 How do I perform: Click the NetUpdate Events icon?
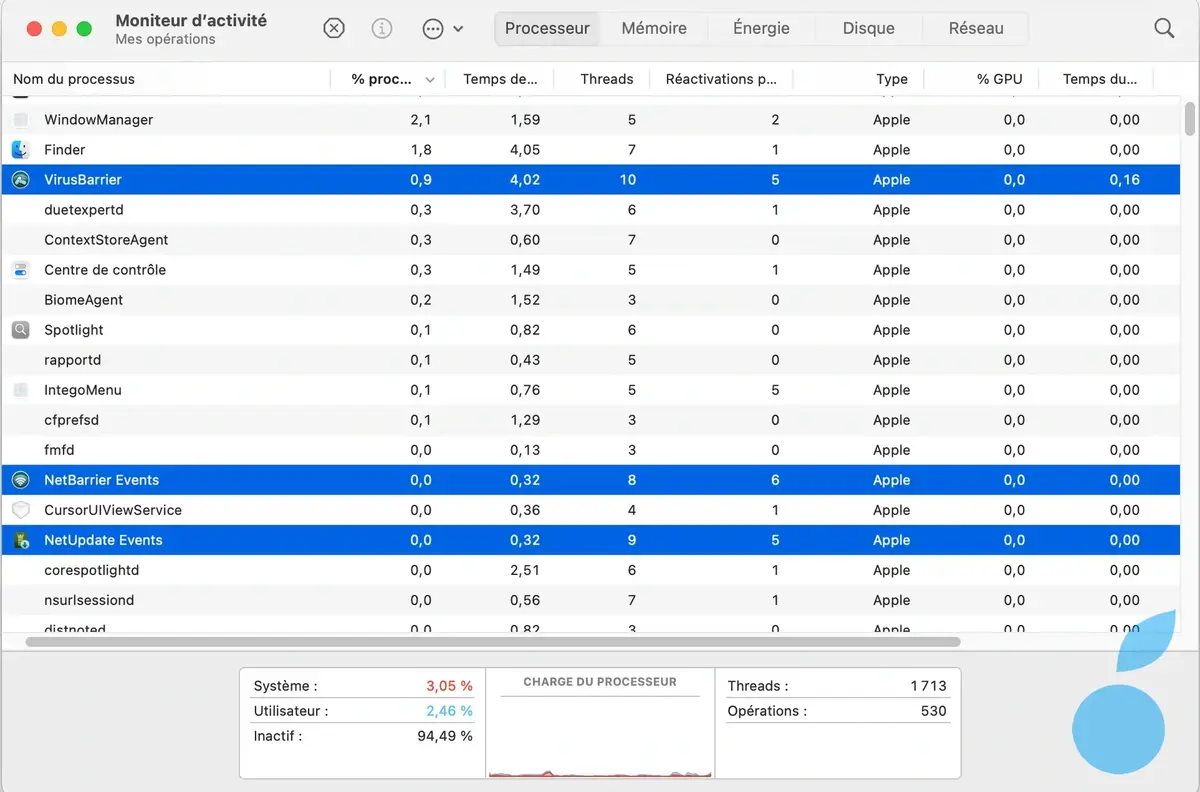click(21, 540)
